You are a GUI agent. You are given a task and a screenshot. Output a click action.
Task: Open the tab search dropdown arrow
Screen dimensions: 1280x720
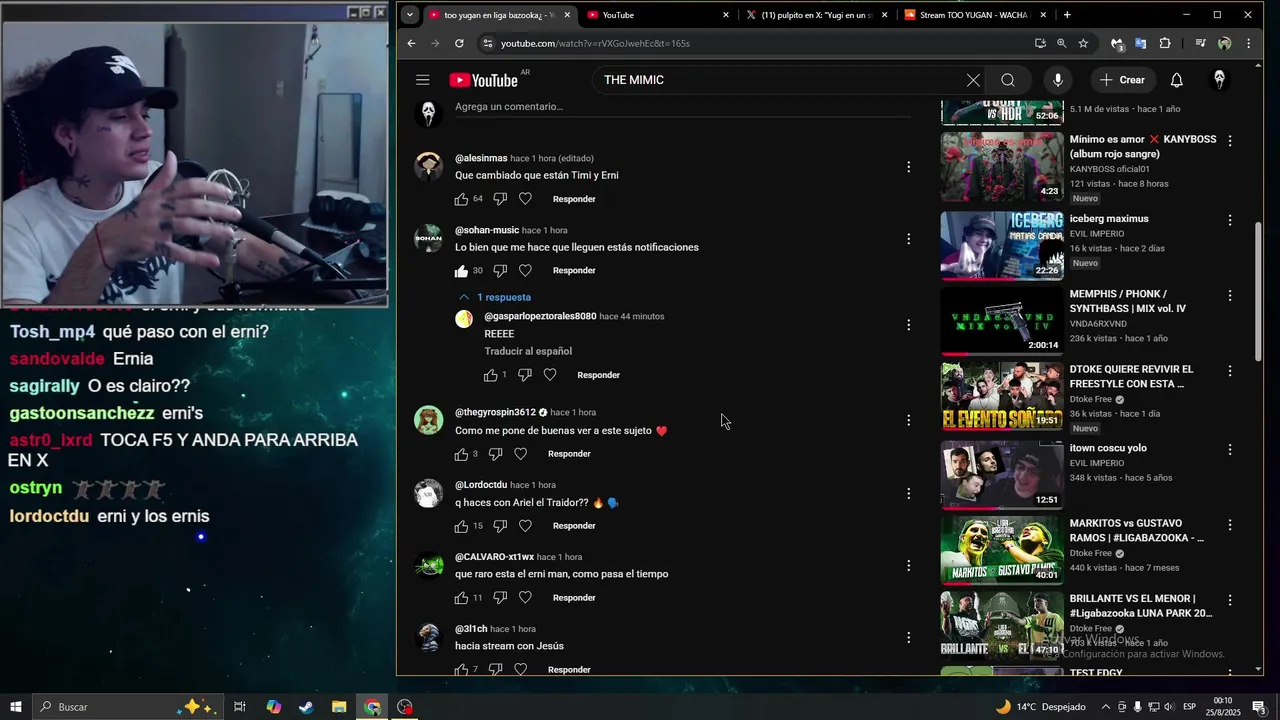pyautogui.click(x=409, y=15)
